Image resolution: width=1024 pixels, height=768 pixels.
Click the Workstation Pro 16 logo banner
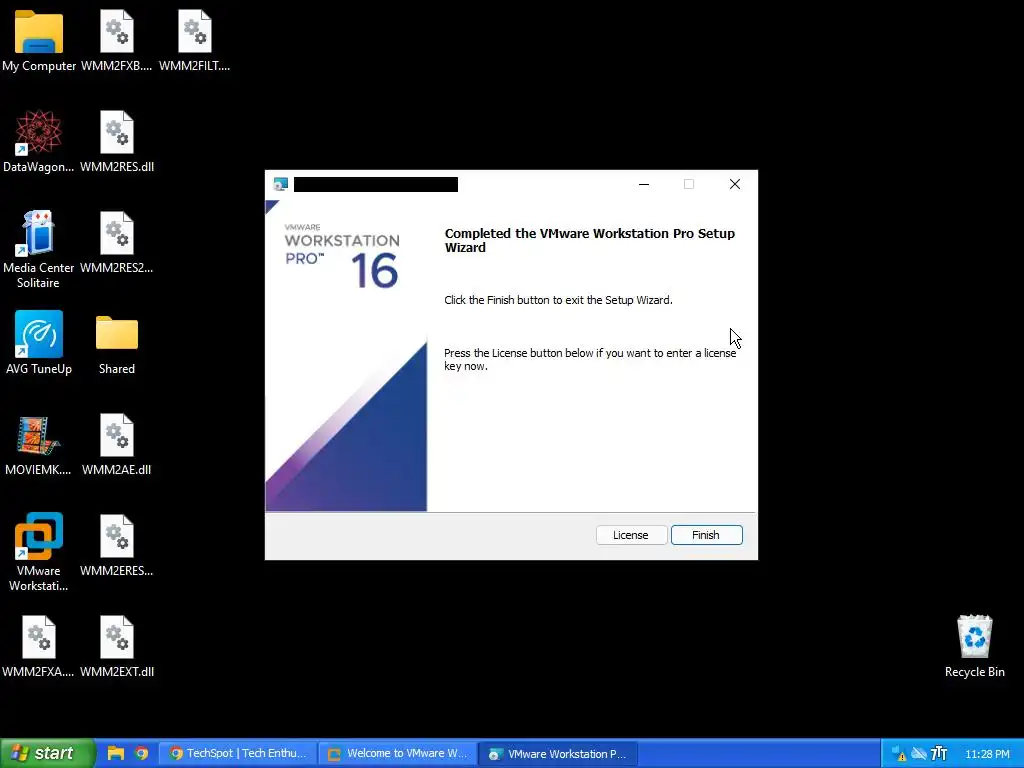click(345, 355)
